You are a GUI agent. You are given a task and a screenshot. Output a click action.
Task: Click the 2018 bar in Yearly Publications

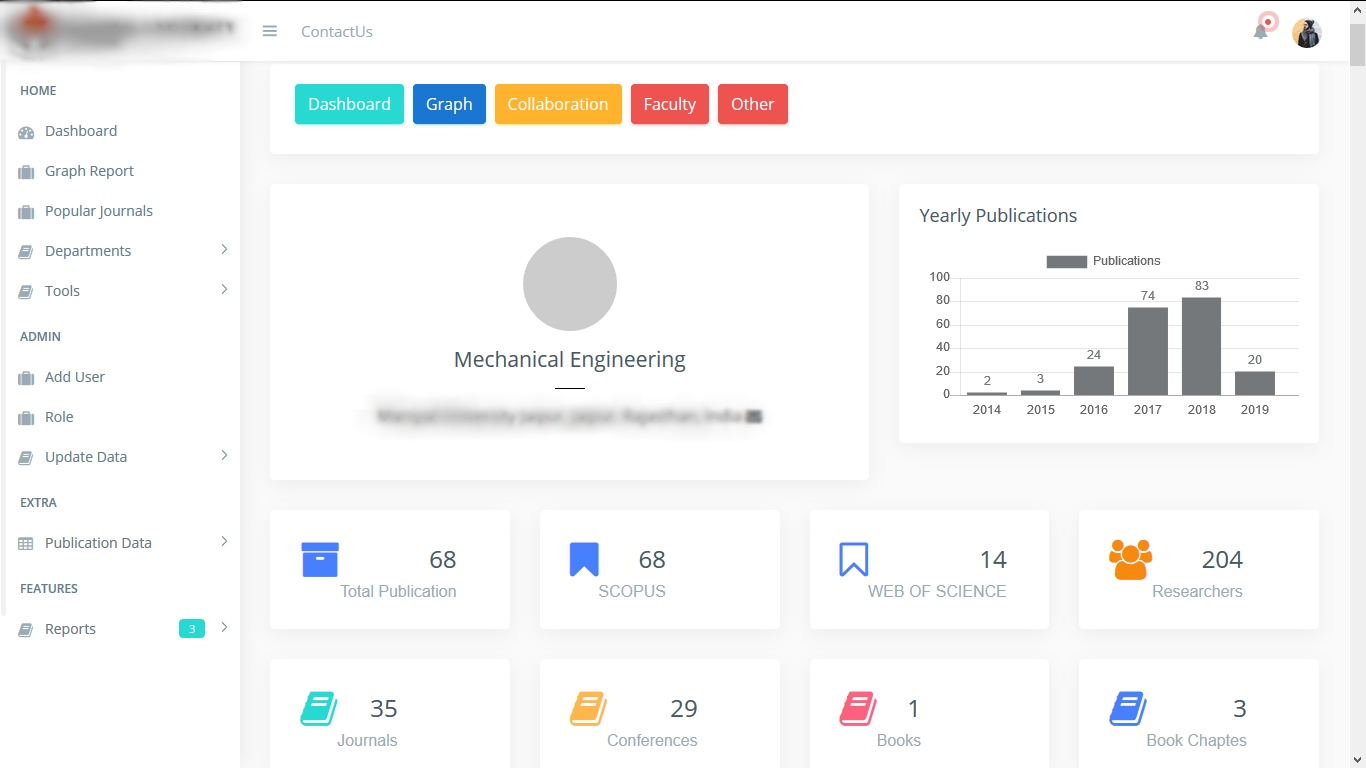[x=1201, y=346]
